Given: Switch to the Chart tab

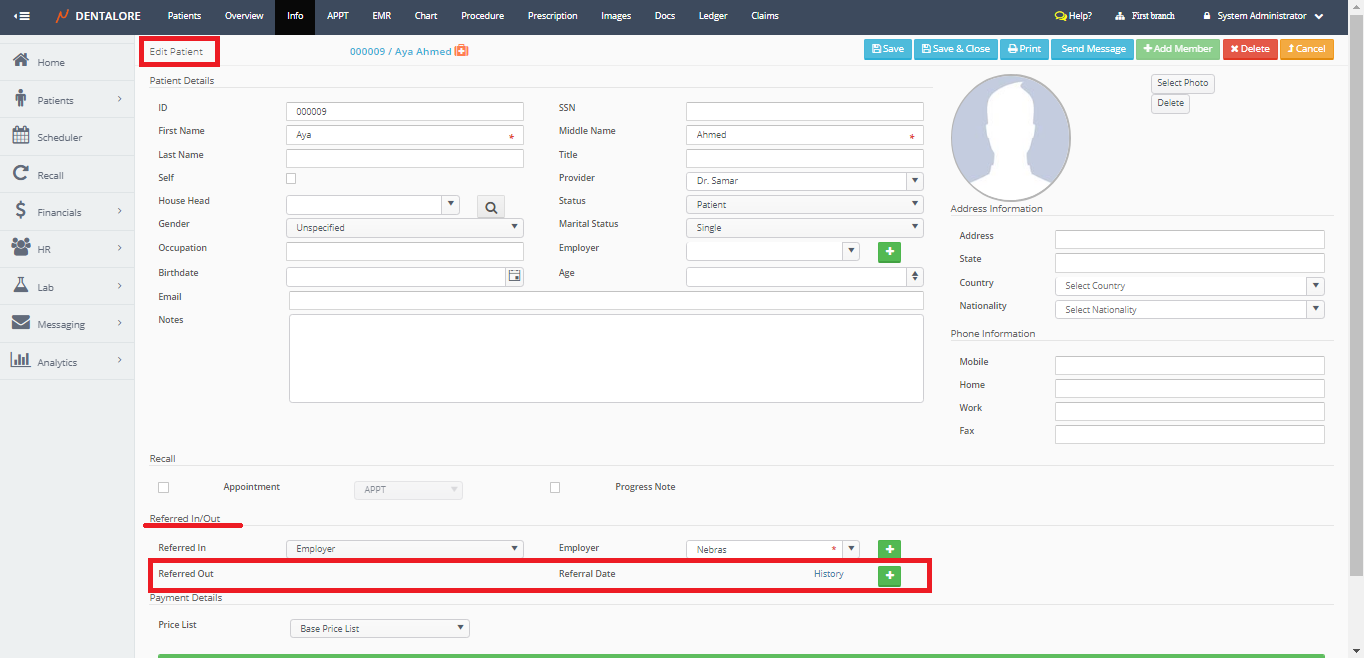Looking at the screenshot, I should tap(426, 16).
